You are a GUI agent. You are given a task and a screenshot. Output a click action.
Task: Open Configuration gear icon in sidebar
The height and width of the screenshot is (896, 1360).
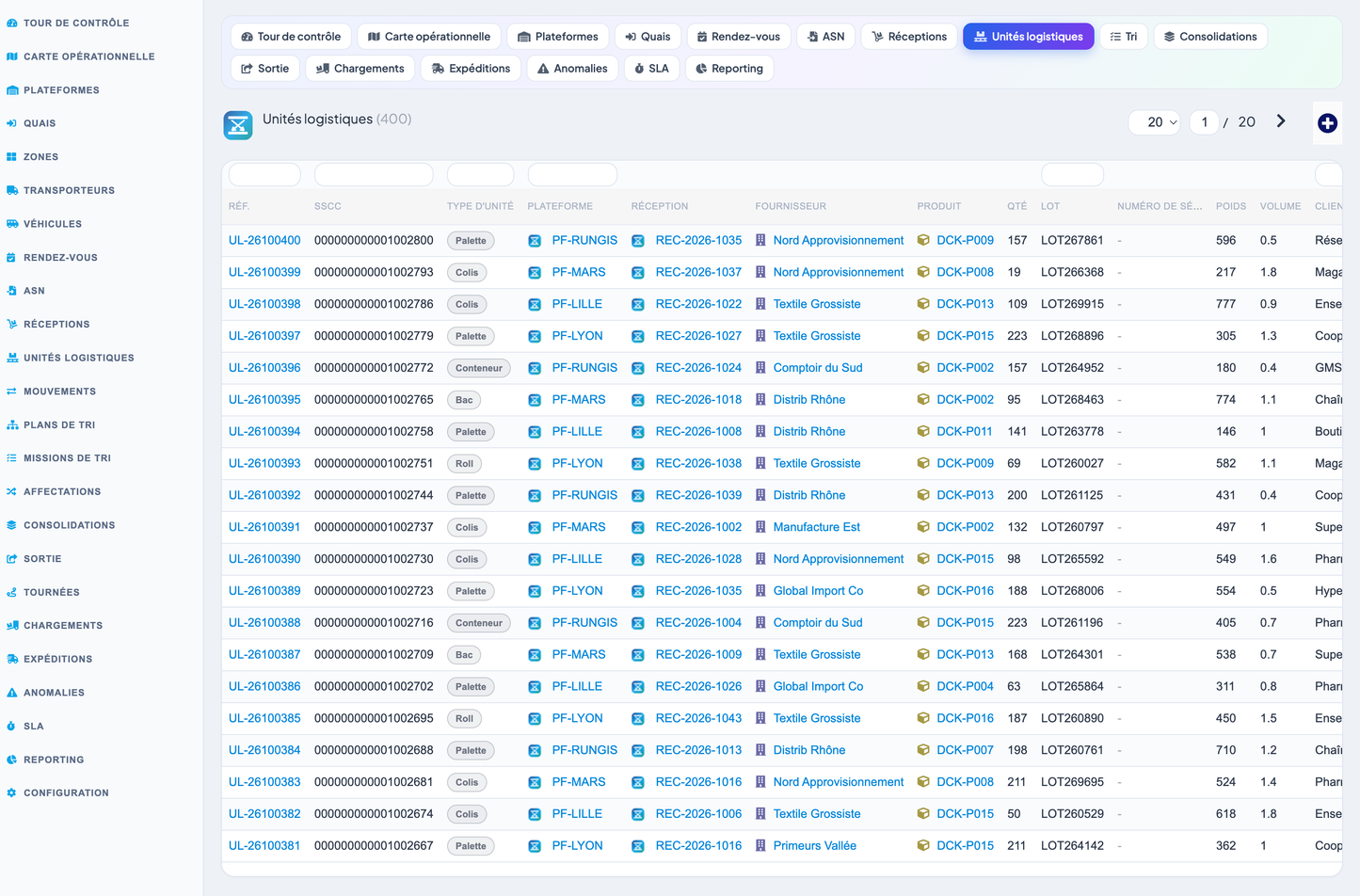(11, 793)
